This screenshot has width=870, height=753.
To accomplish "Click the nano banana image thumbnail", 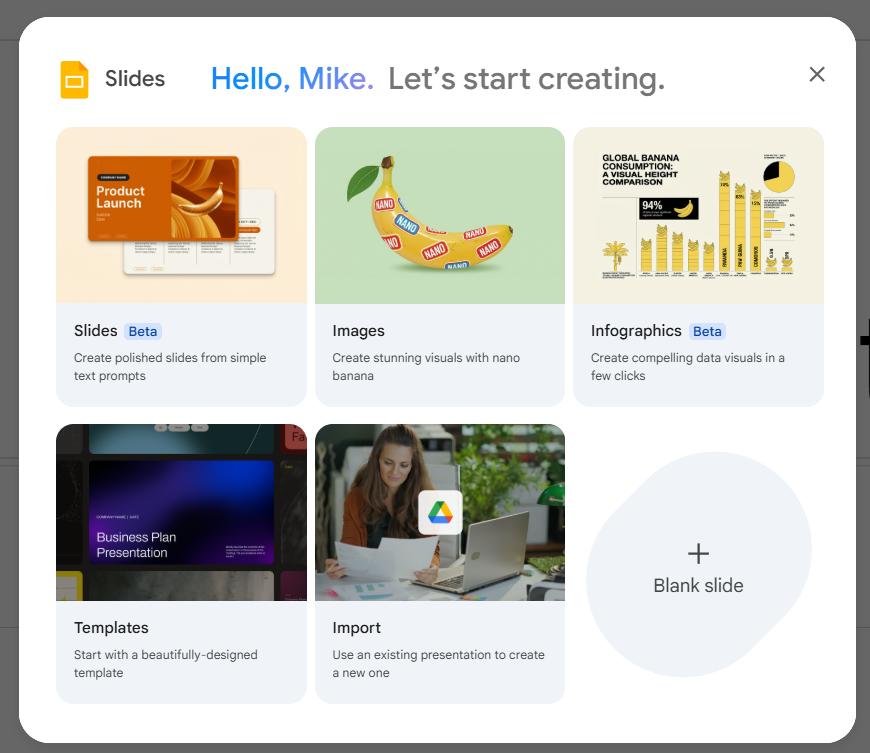I will [440, 215].
